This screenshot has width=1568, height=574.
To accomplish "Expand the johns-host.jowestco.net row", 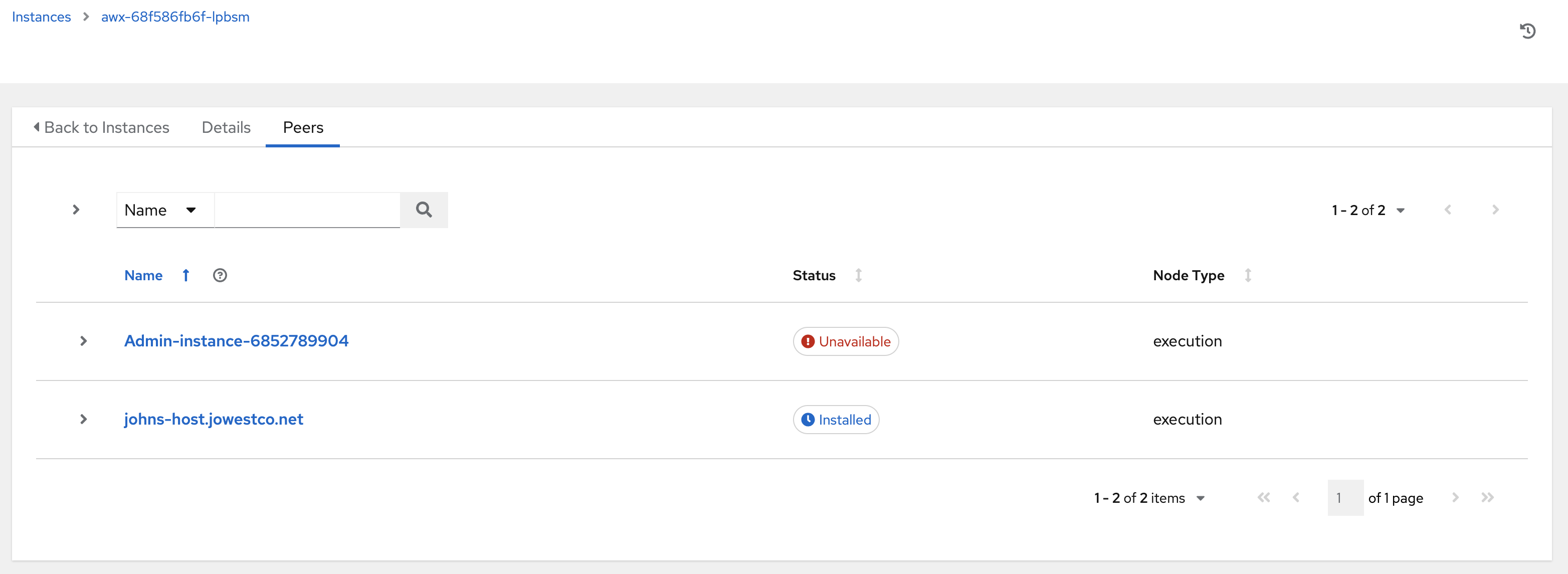I will point(83,420).
